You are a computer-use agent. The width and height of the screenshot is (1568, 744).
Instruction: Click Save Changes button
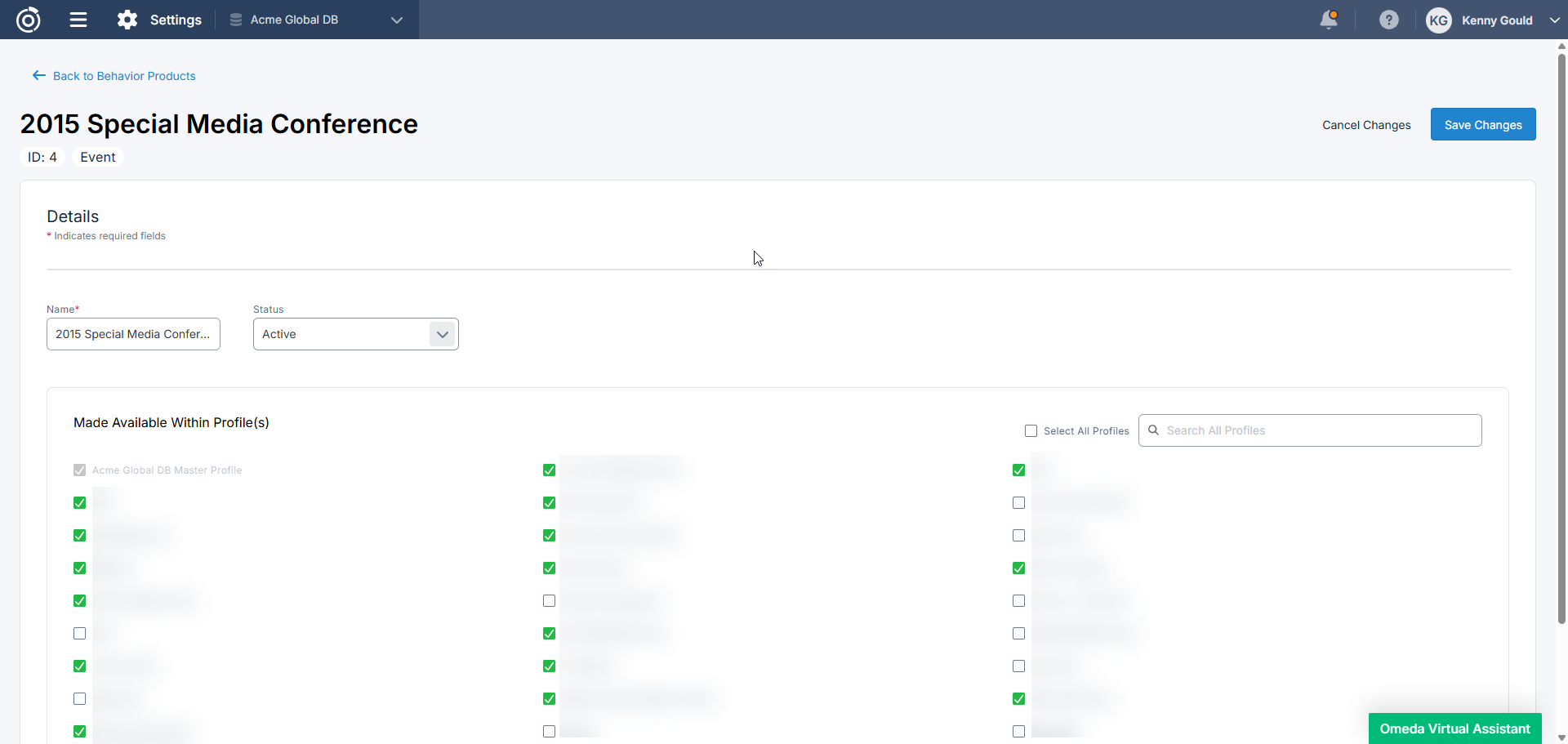[x=1482, y=125]
